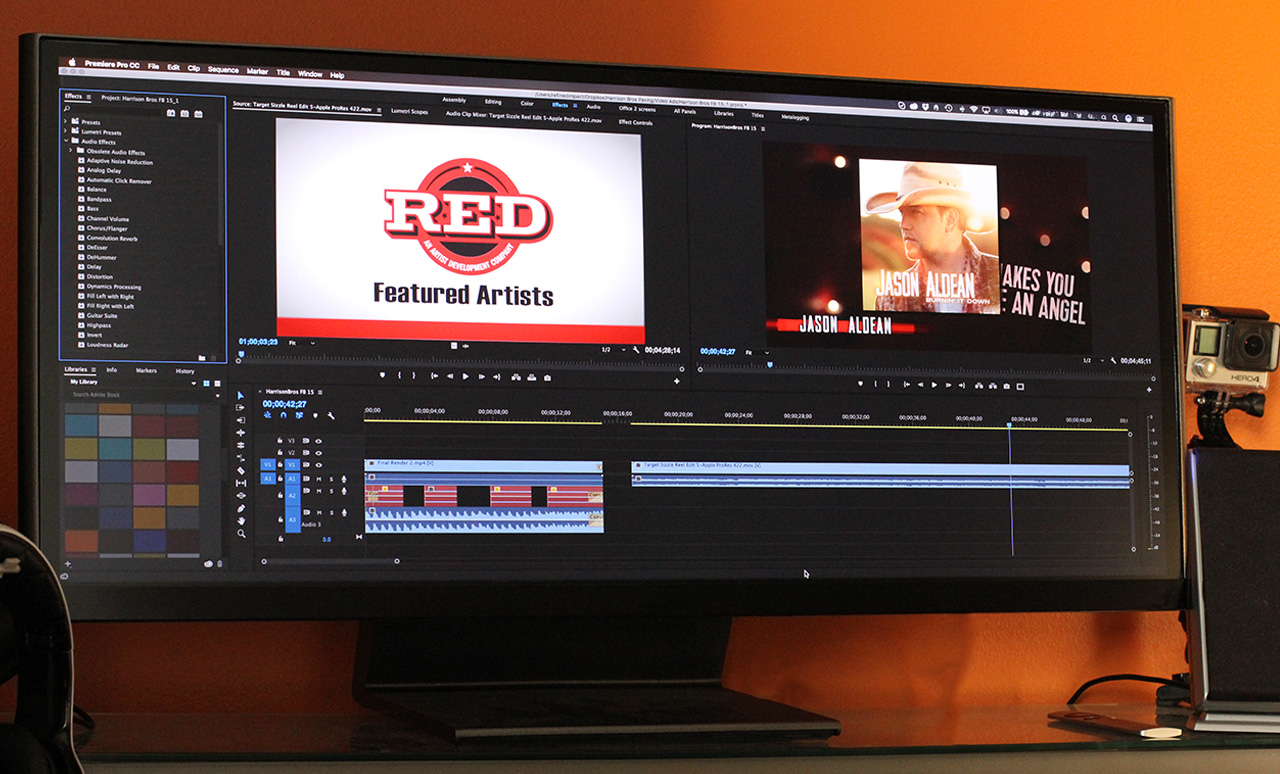Select the Adaptive Noise Reduction effect

(x=119, y=161)
